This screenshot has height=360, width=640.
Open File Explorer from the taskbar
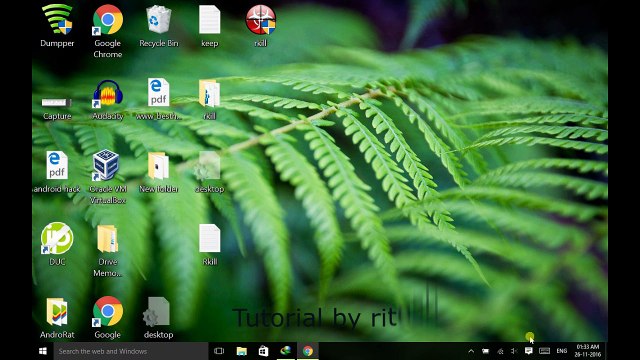coord(242,351)
